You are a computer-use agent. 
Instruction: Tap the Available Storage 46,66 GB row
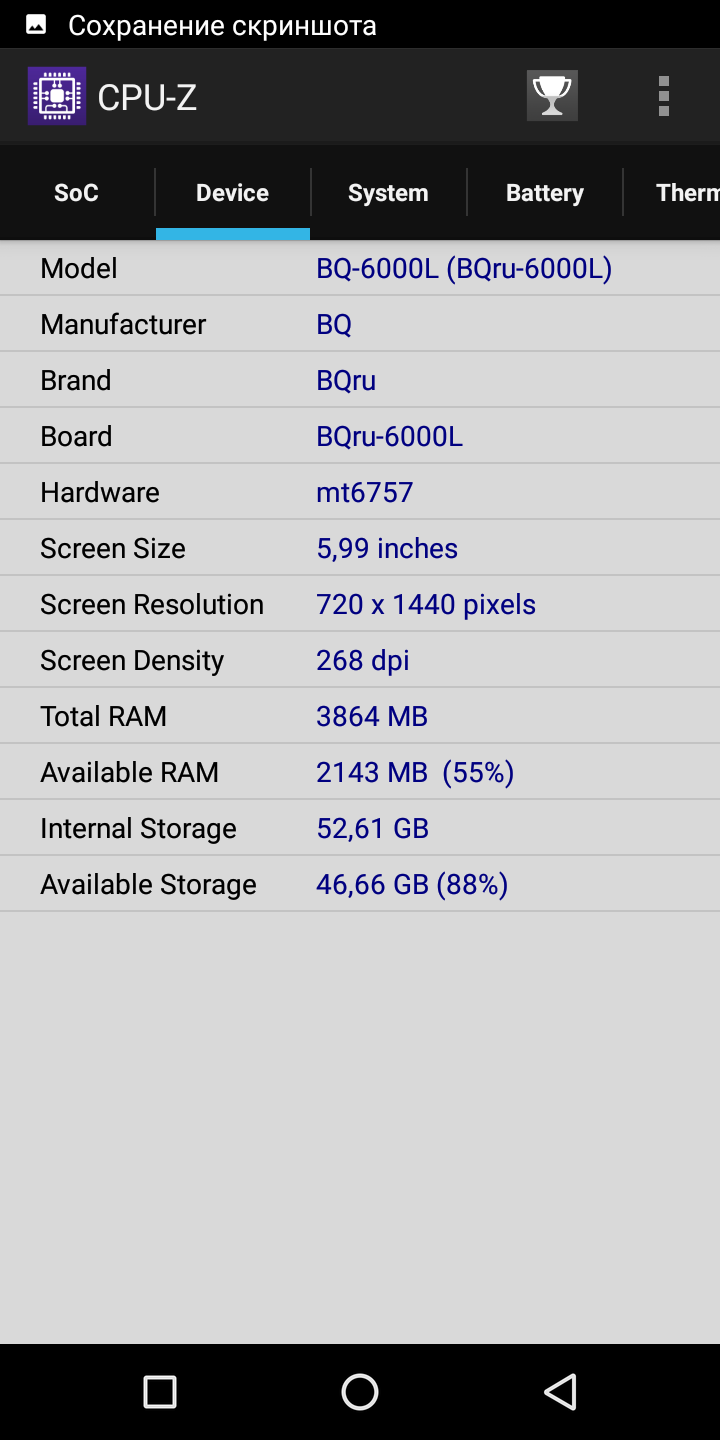(360, 884)
